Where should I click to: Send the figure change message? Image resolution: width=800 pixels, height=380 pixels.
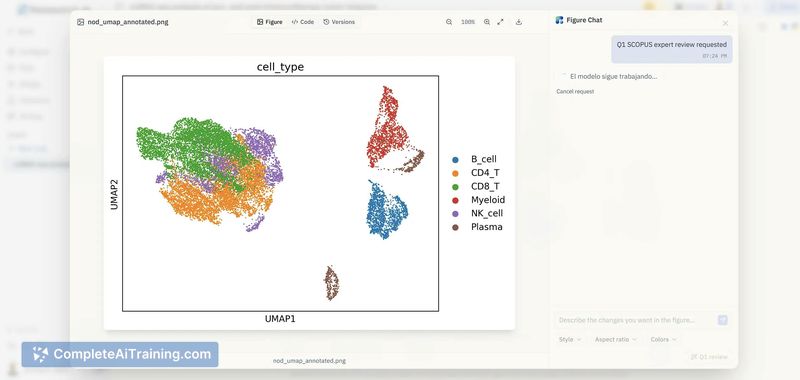pyautogui.click(x=722, y=320)
